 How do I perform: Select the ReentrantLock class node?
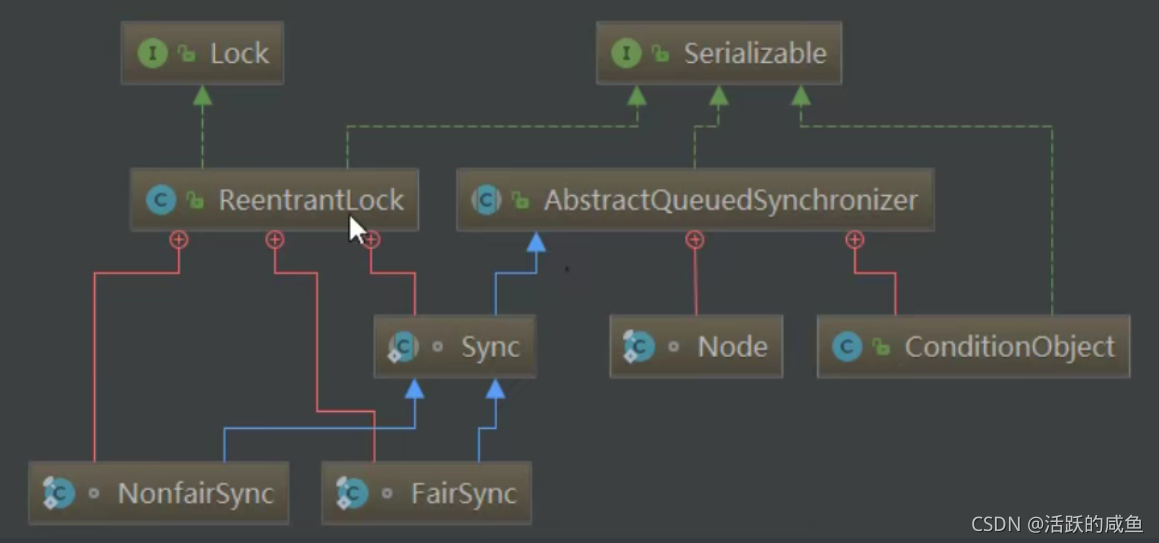[x=274, y=199]
